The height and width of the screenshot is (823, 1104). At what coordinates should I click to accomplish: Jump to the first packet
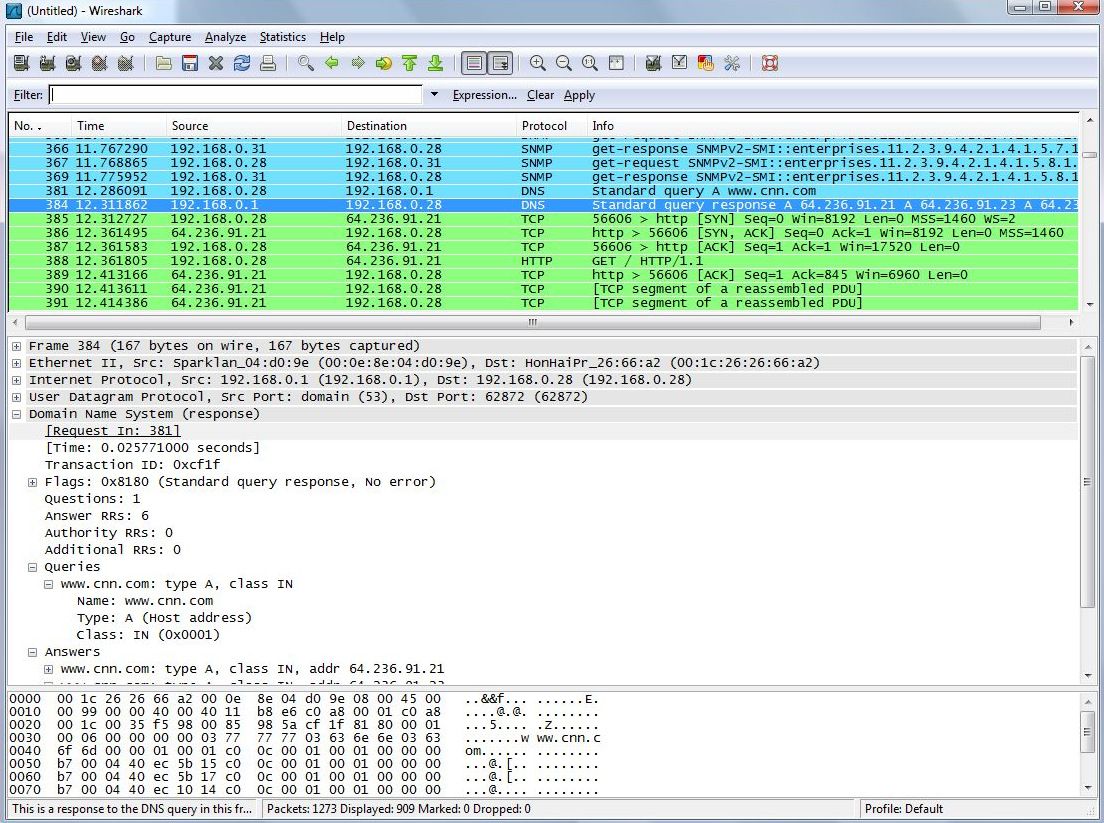(410, 63)
